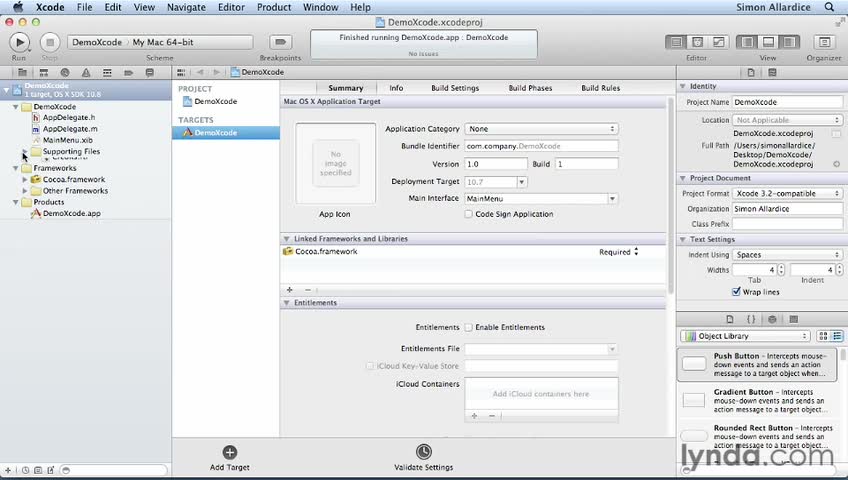
Task: Open the Editor menu
Action: (x=231, y=8)
